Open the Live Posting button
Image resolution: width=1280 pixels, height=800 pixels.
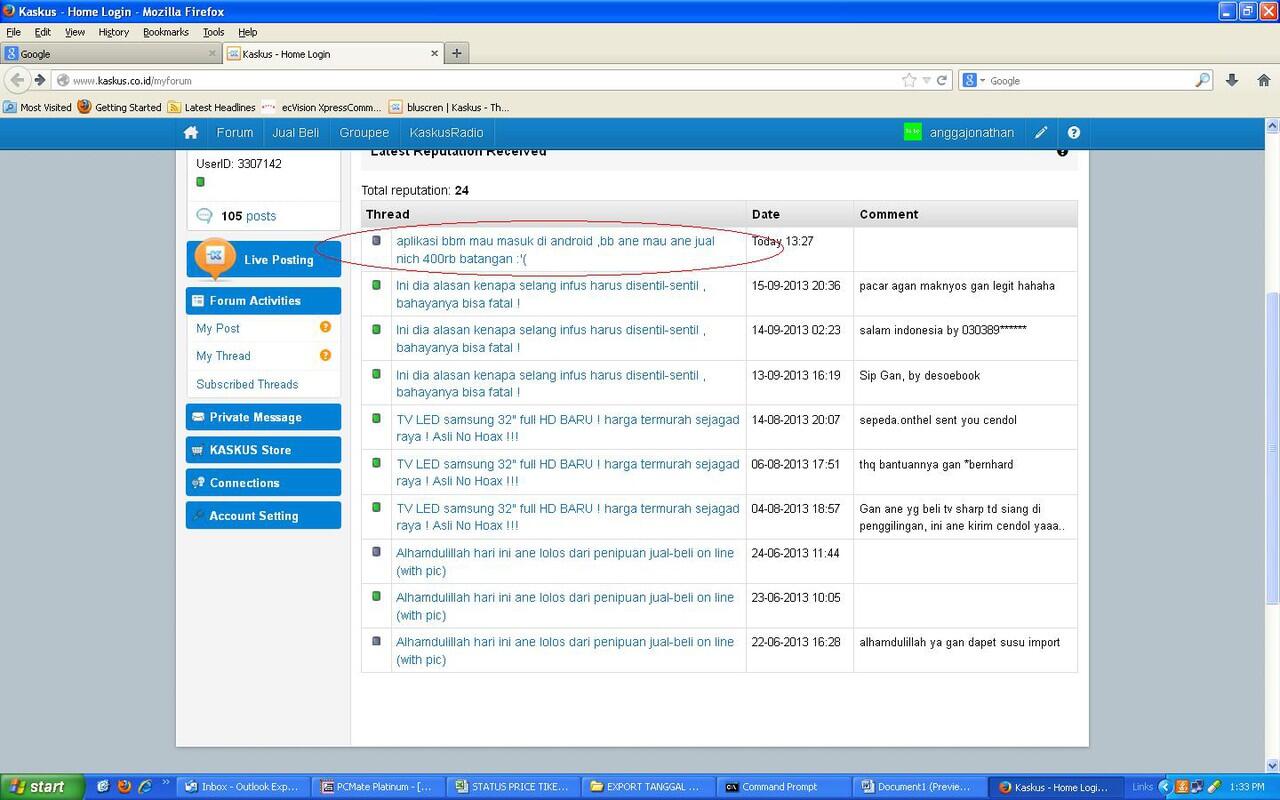pos(263,259)
